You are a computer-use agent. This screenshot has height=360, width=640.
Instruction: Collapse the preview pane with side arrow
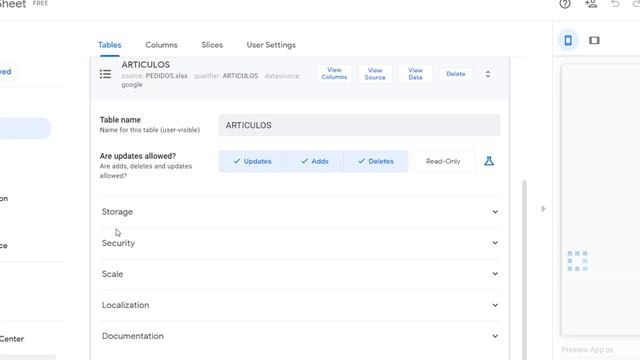click(x=543, y=209)
